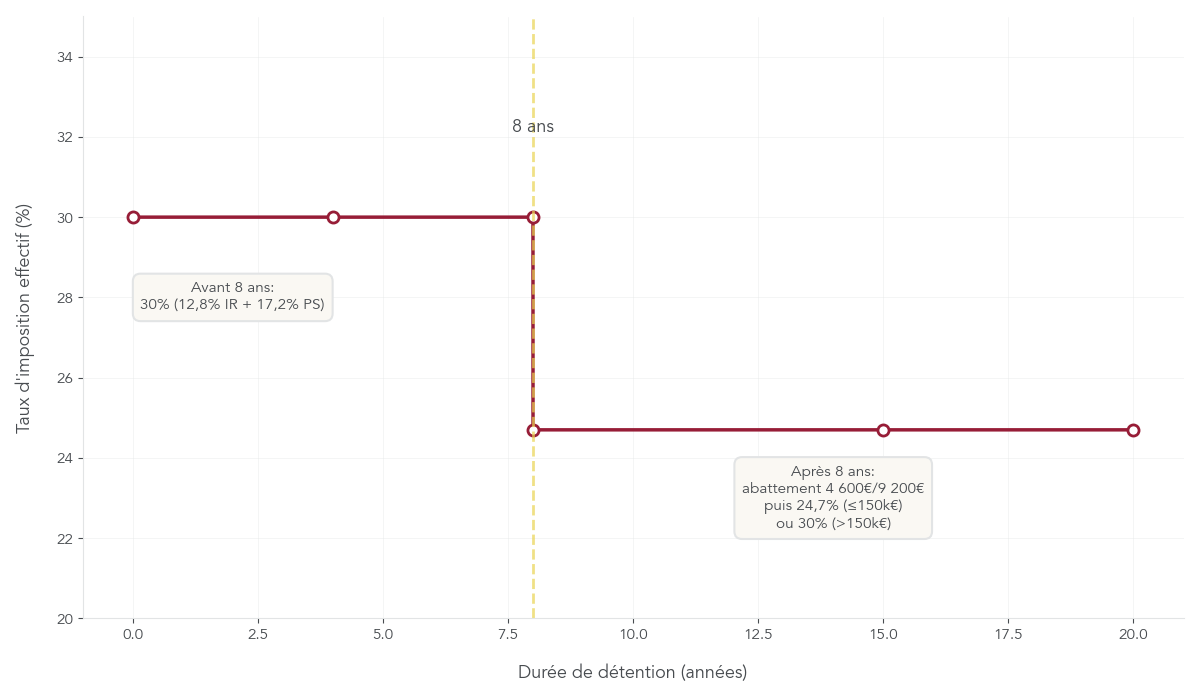This screenshot has height=700, width=1200.
Task: Click the 34 tick label on y-axis
Action: 65,58
